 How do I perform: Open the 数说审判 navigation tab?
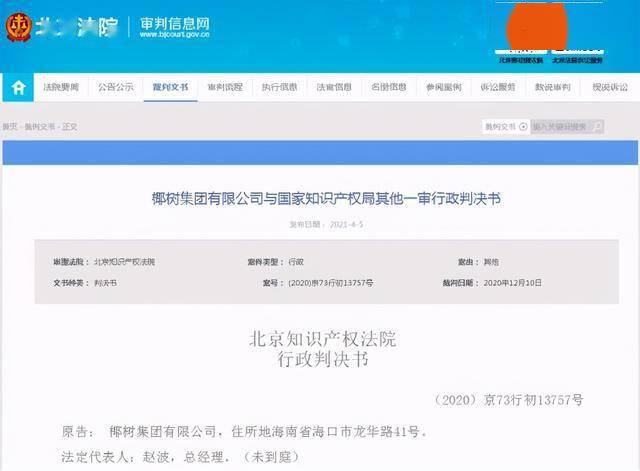(553, 87)
